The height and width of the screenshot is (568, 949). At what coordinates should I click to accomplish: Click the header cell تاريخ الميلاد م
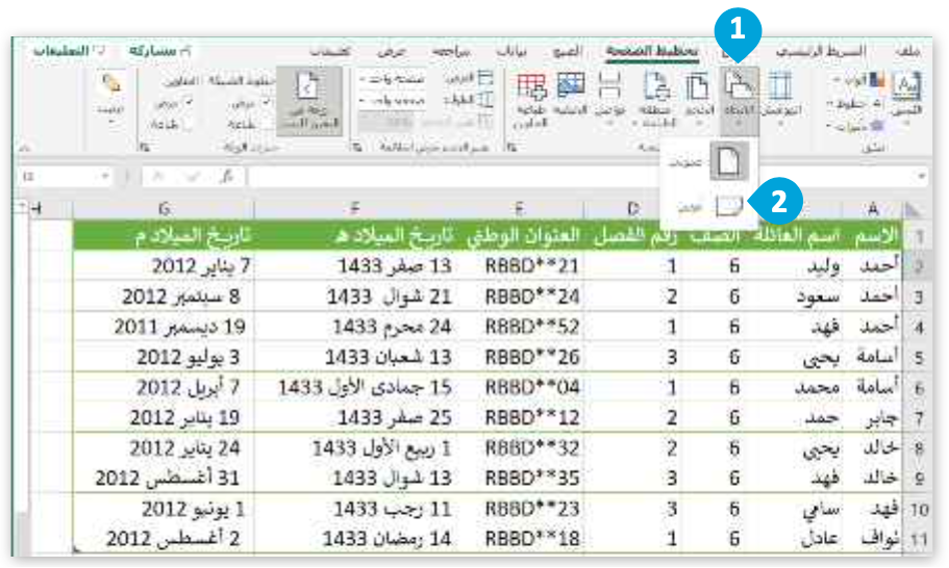[x=163, y=236]
